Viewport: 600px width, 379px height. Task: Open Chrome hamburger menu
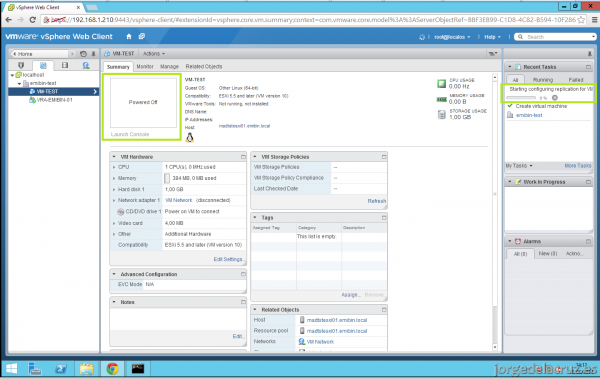[x=594, y=20]
